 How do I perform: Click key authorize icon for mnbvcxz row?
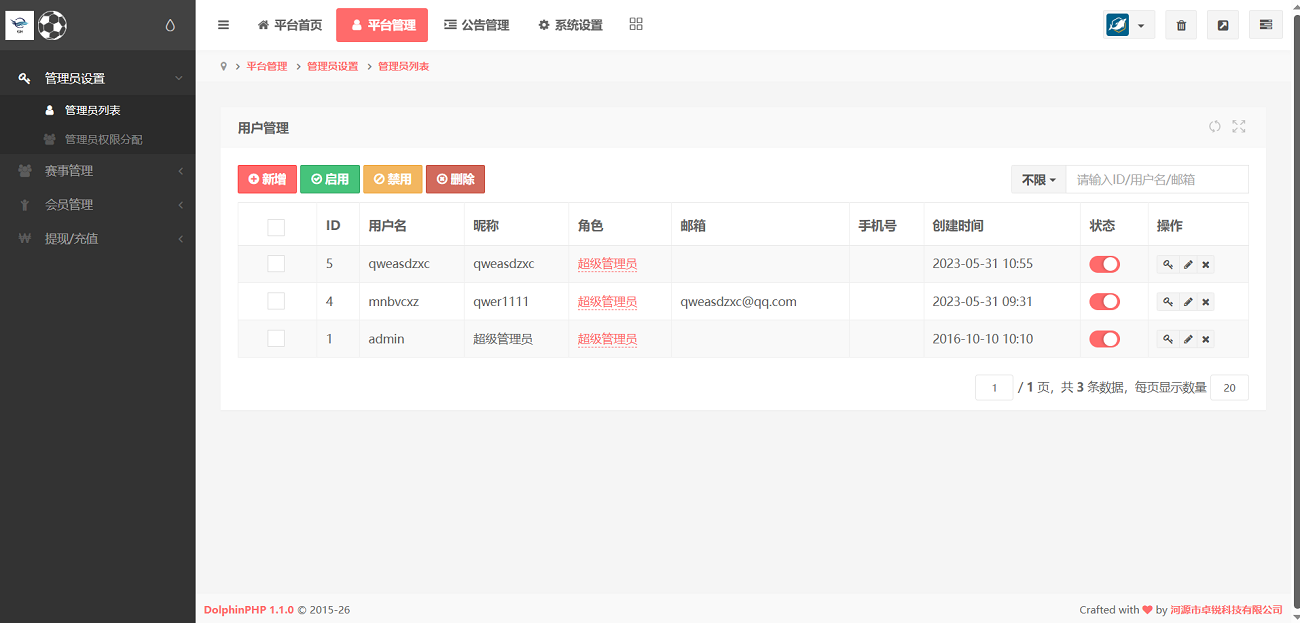[x=1167, y=301]
